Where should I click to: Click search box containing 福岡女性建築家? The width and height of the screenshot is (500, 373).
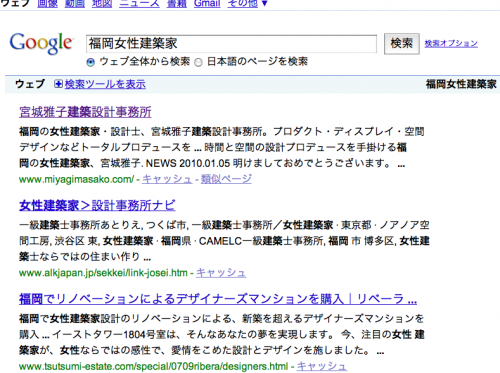click(x=231, y=44)
